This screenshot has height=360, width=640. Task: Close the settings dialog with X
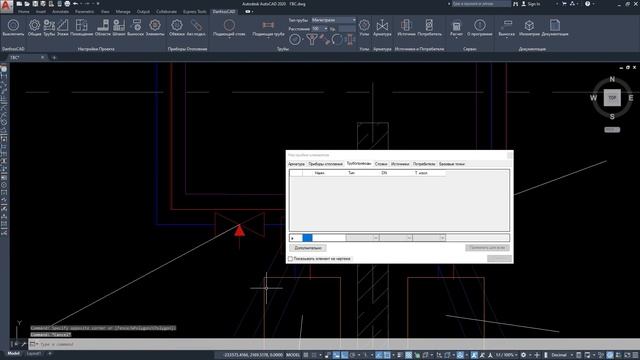click(509, 155)
